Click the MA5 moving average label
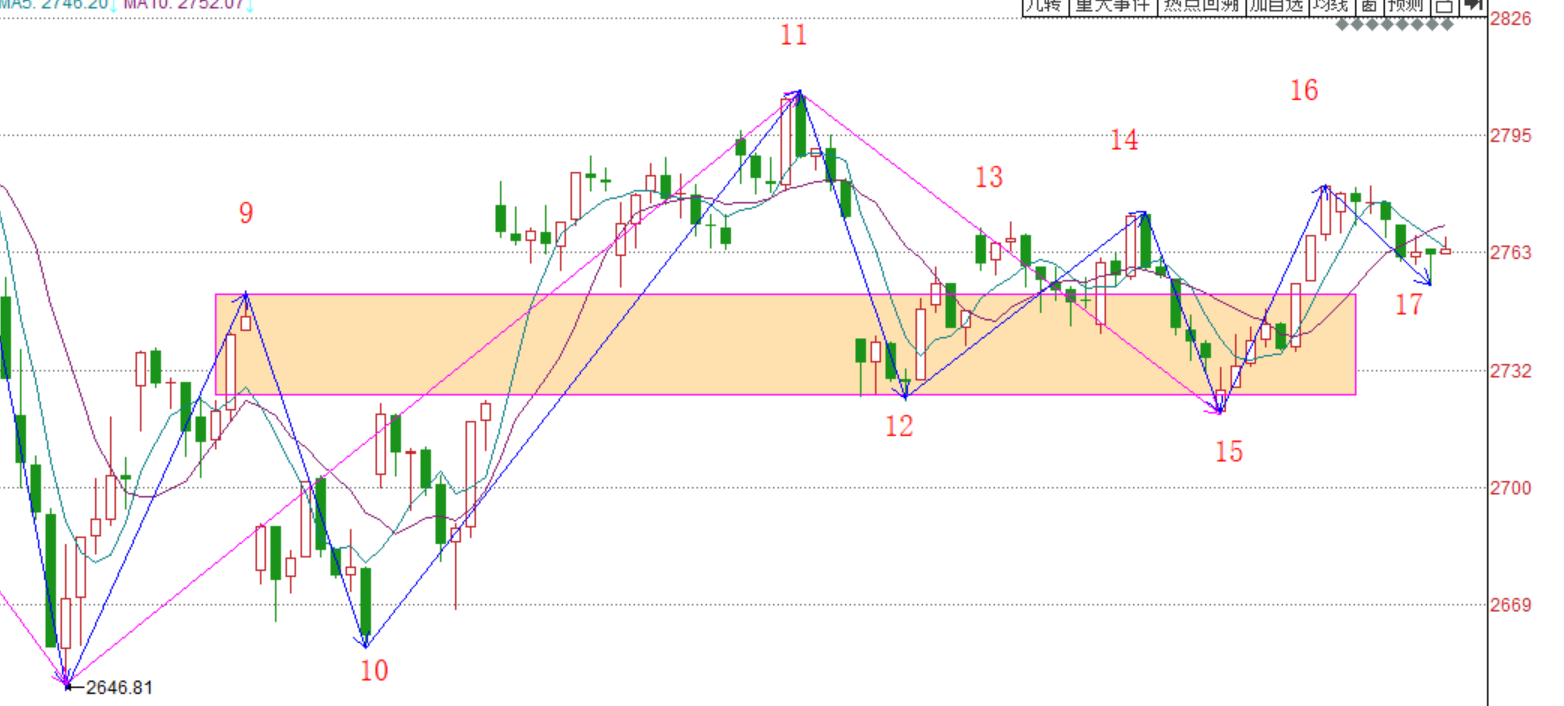The height and width of the screenshot is (706, 1564). pyautogui.click(x=55, y=5)
